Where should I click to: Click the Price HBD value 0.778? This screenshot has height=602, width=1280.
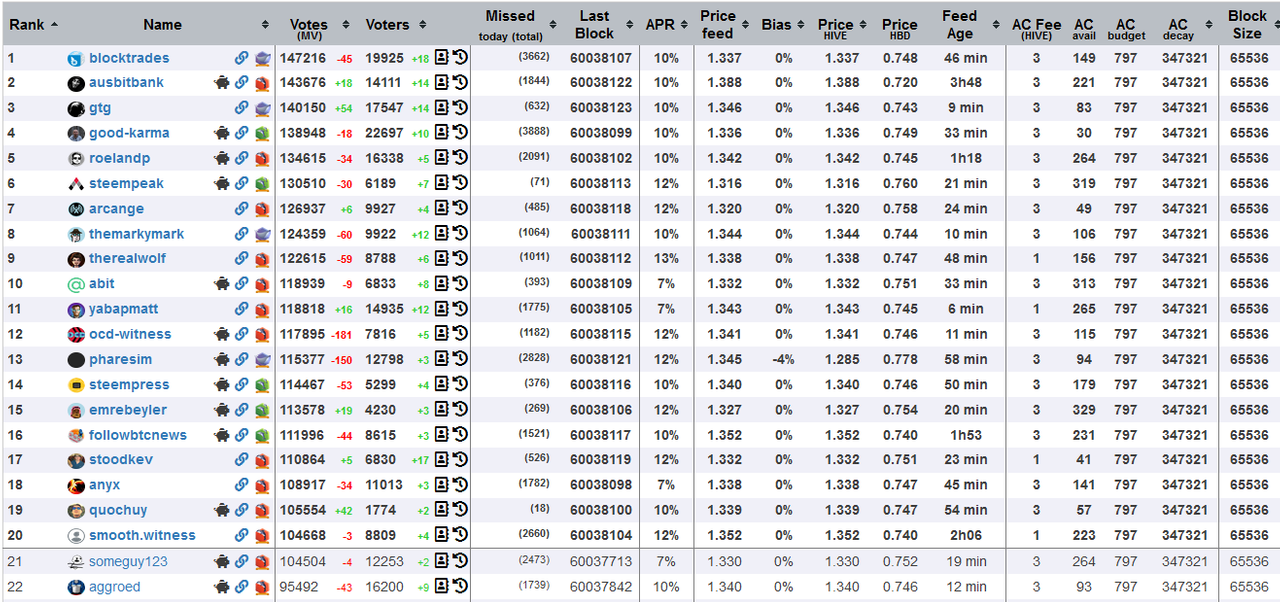coord(900,359)
